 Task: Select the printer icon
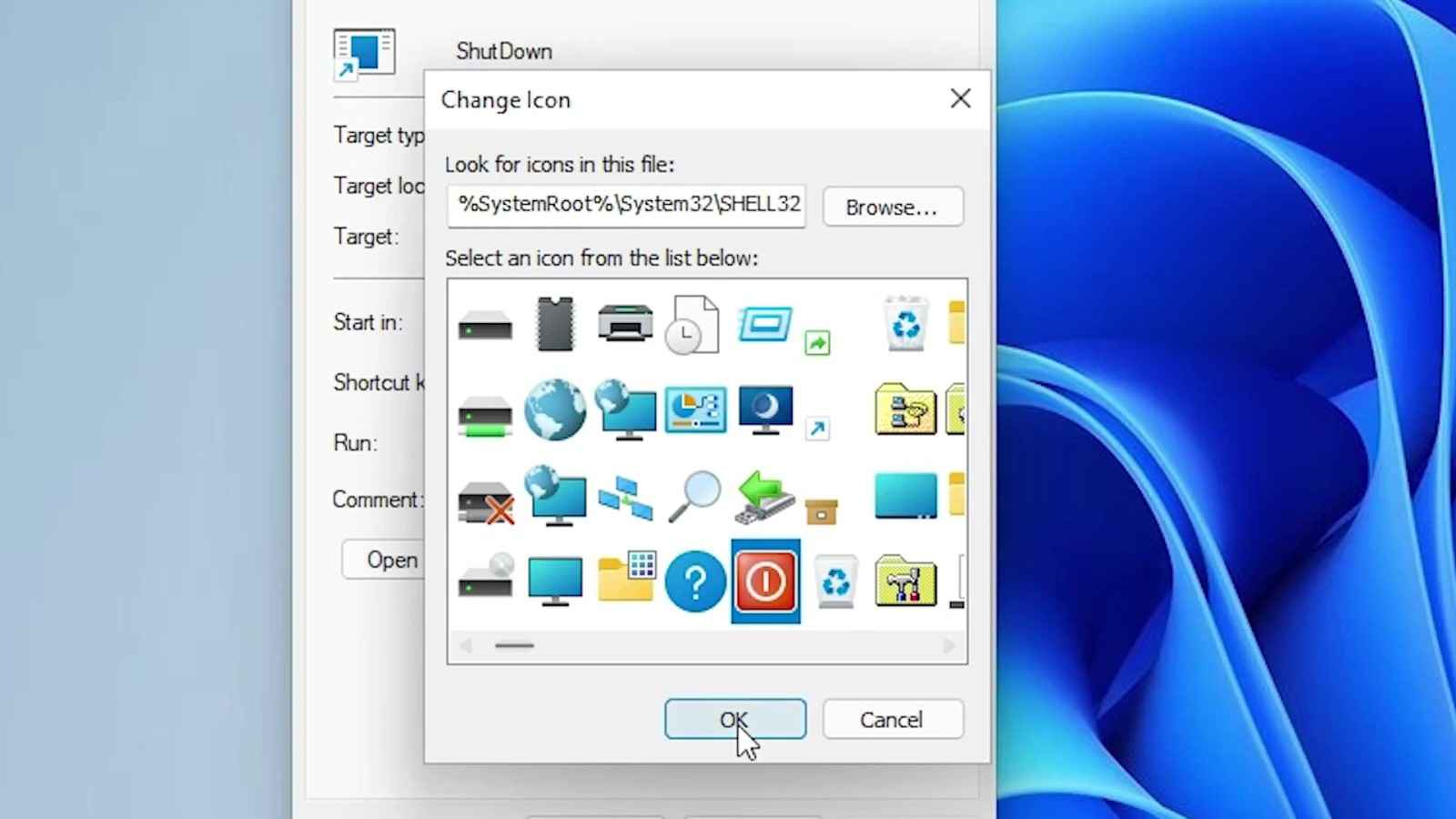coord(625,324)
